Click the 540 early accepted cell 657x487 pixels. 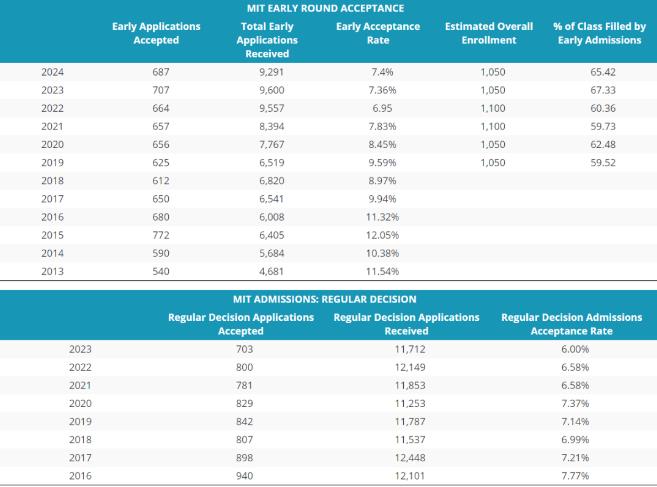(x=161, y=271)
